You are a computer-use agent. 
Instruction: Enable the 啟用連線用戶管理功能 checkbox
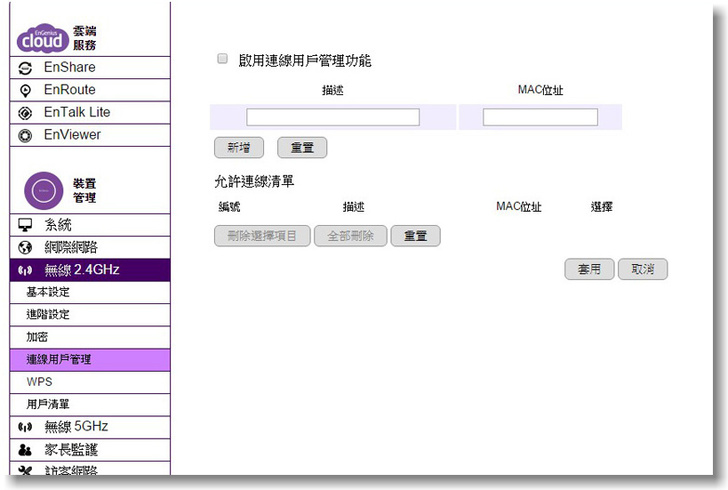tap(223, 60)
